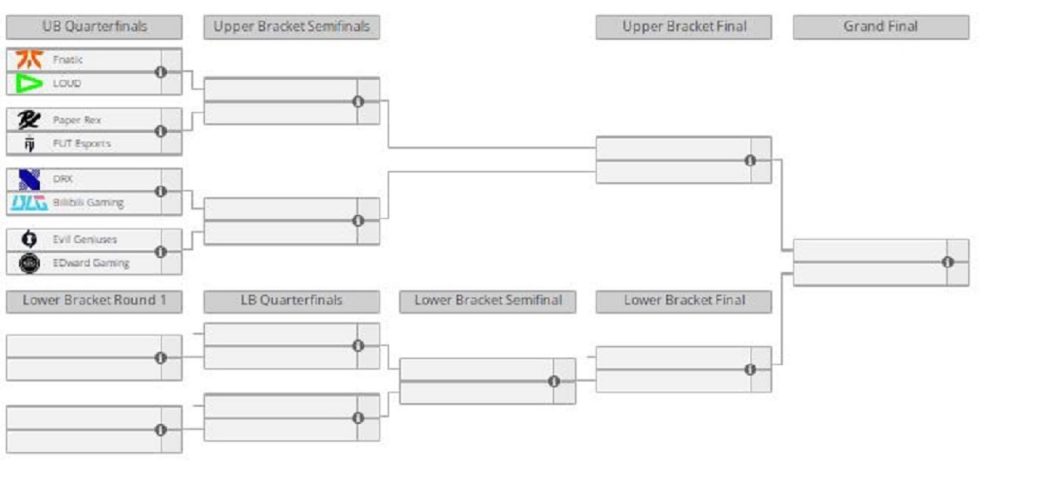Click the green LOUD logo

[28, 83]
